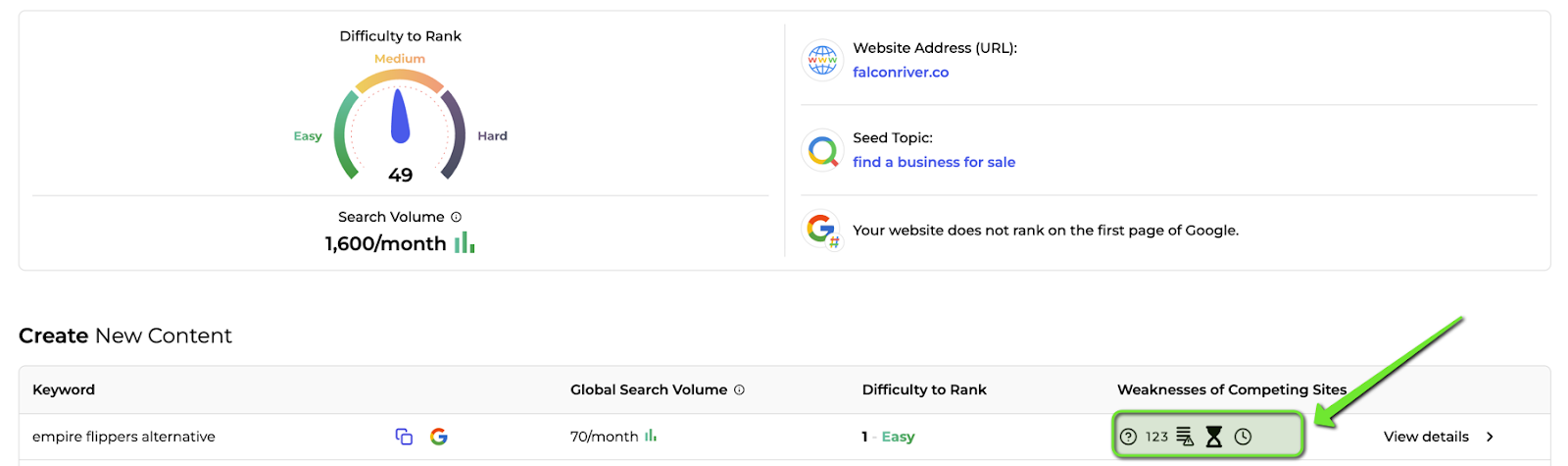The width and height of the screenshot is (1568, 466).
Task: Click the 123 word count weakness icon
Action: pos(1157,437)
